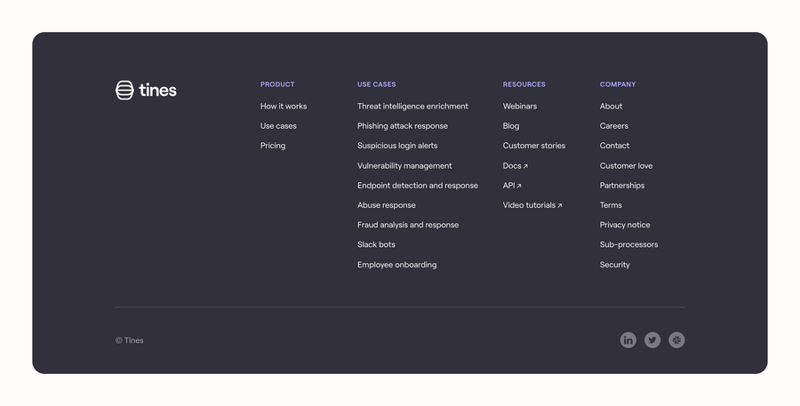Open Threat intelligence enrichment use case
The width and height of the screenshot is (800, 406).
(413, 106)
